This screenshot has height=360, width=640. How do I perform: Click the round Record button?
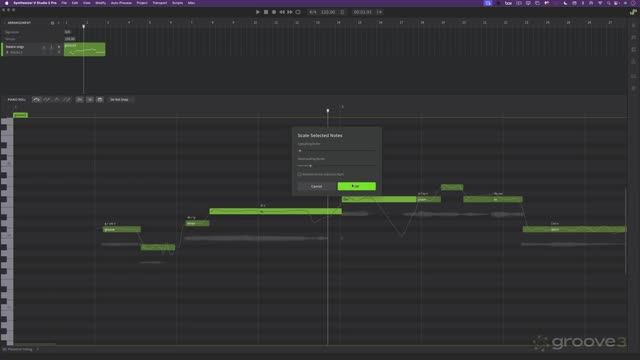pyautogui.click(x=274, y=12)
